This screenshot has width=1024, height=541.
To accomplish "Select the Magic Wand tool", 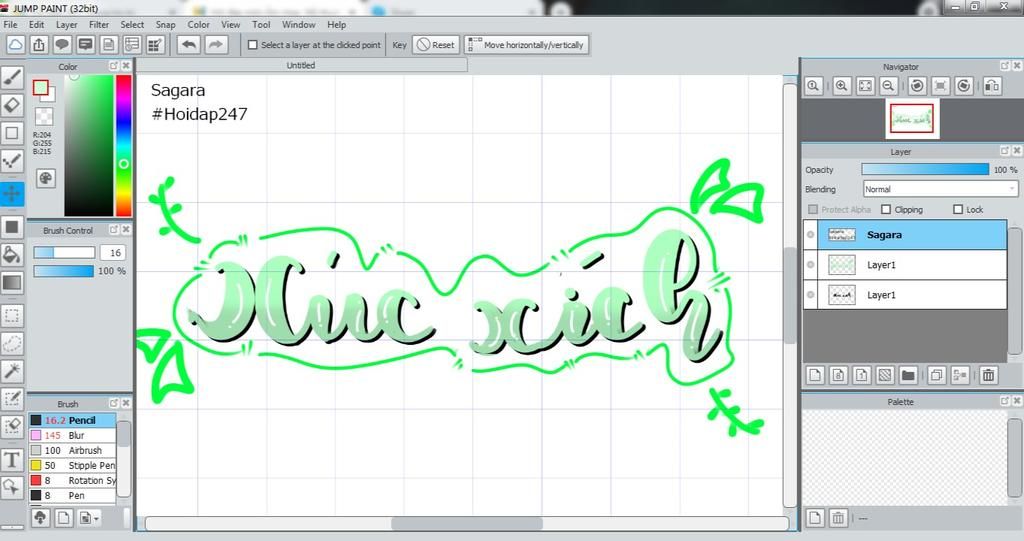I will pyautogui.click(x=12, y=370).
